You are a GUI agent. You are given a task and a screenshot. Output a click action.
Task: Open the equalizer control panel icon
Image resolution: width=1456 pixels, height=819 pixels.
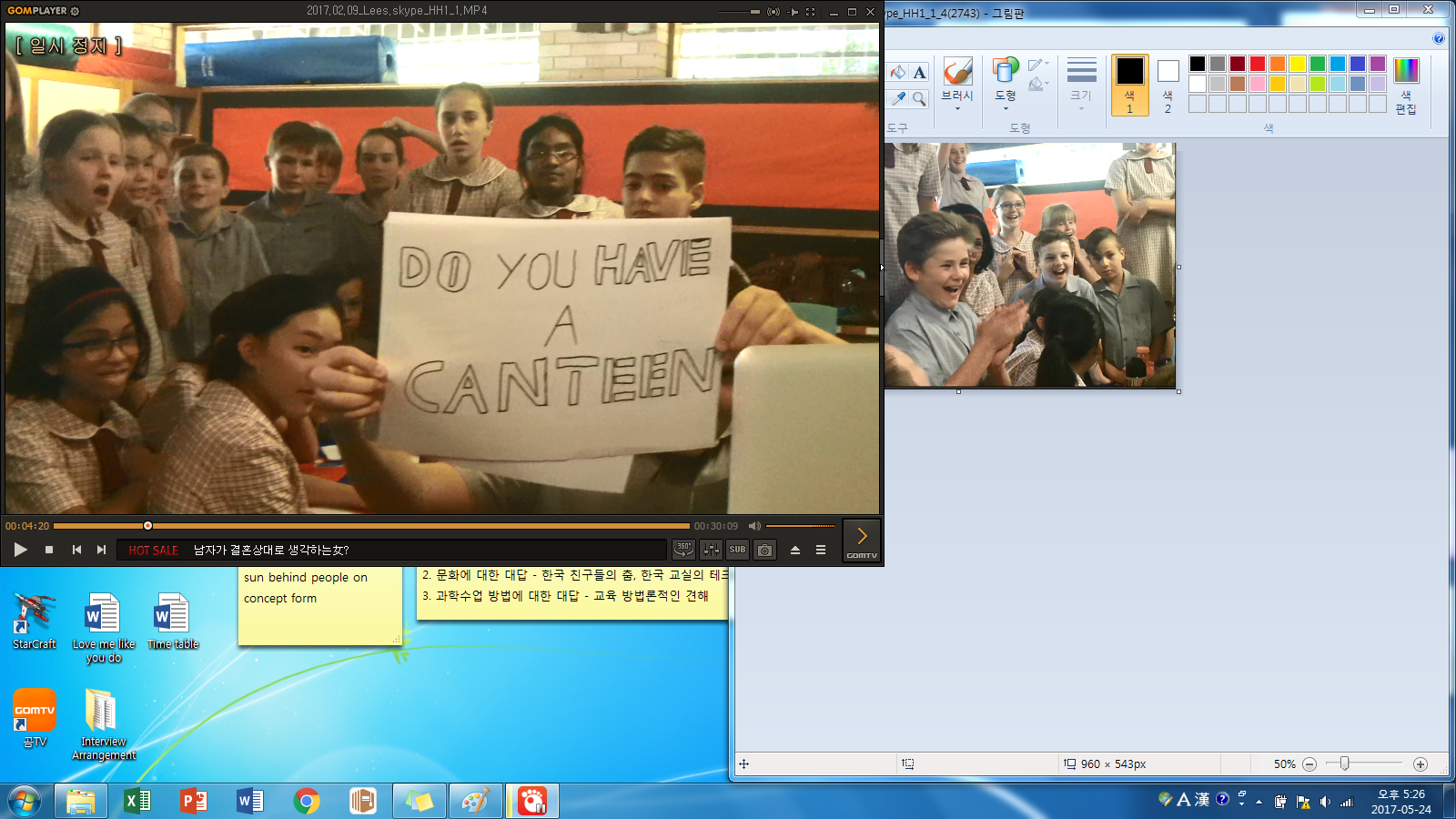(x=711, y=550)
